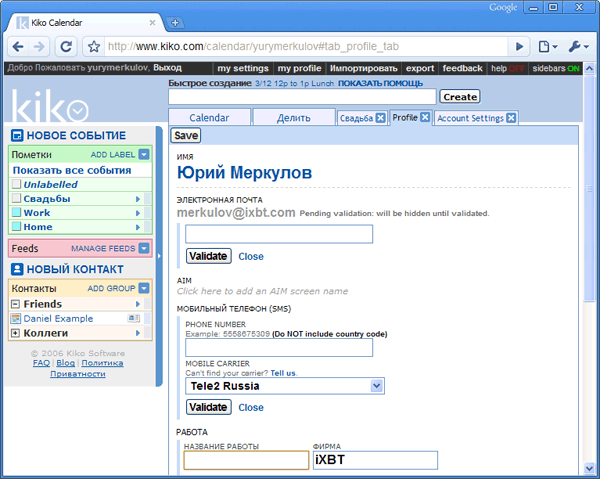Click the Новый контакт person icon
This screenshot has height=479, width=600.
(17, 269)
